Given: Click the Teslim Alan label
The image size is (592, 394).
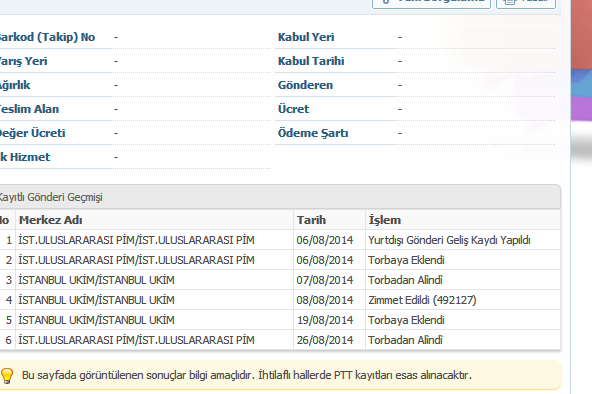Looking at the screenshot, I should tap(29, 109).
